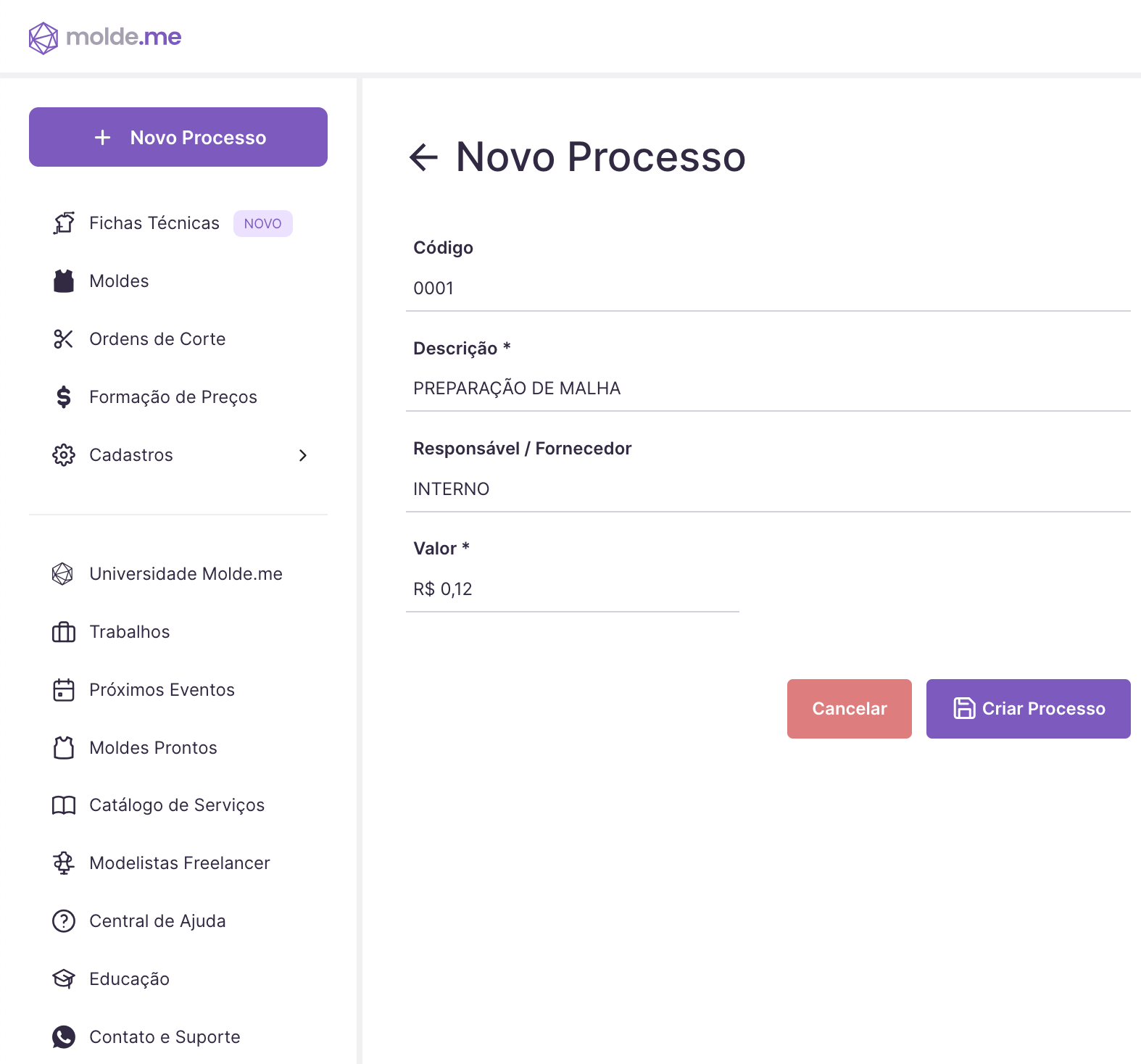Select the Cadastros menu label

coord(131,455)
